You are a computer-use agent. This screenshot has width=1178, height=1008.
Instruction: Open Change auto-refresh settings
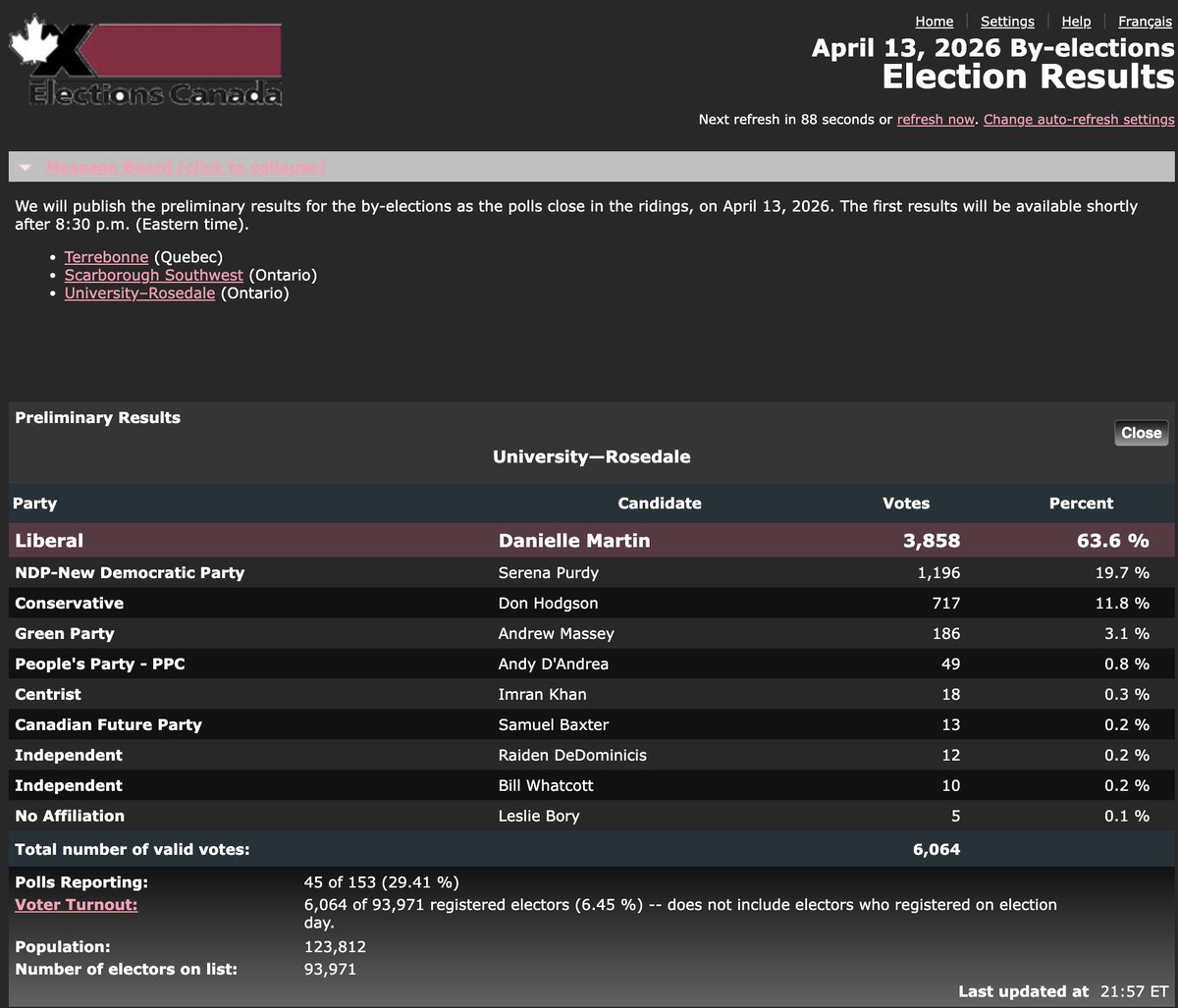point(1079,120)
